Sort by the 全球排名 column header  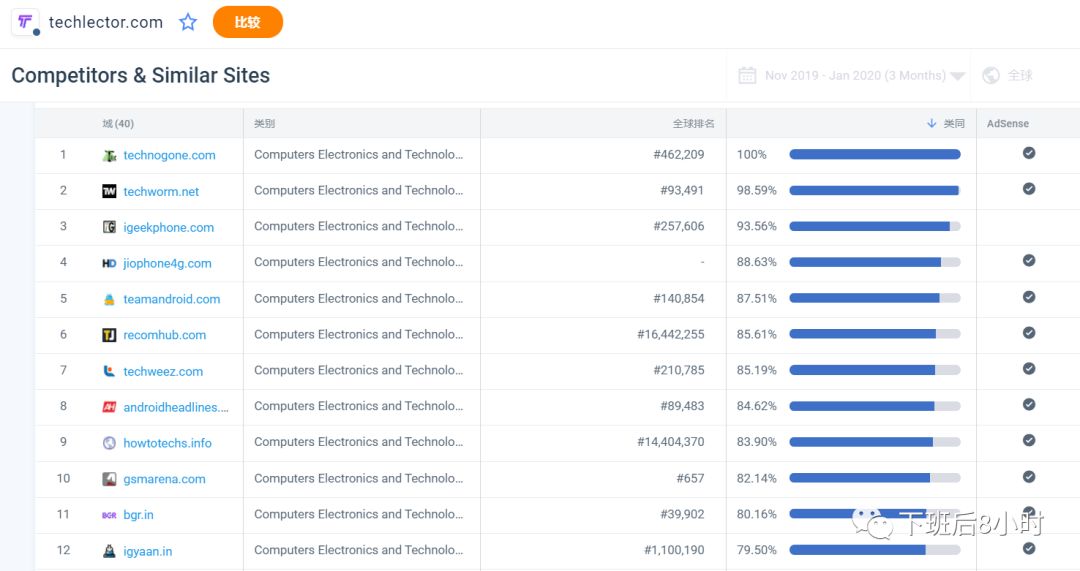point(694,123)
